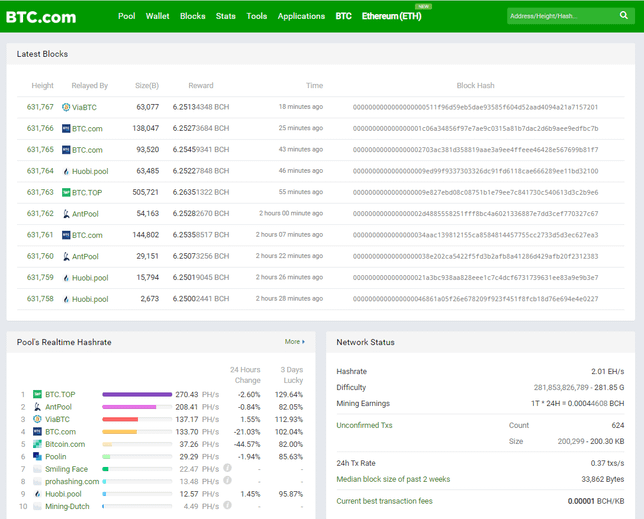The image size is (644, 519).
Task: Click info icon beside Smiling Face hashrate
Action: click(x=227, y=468)
